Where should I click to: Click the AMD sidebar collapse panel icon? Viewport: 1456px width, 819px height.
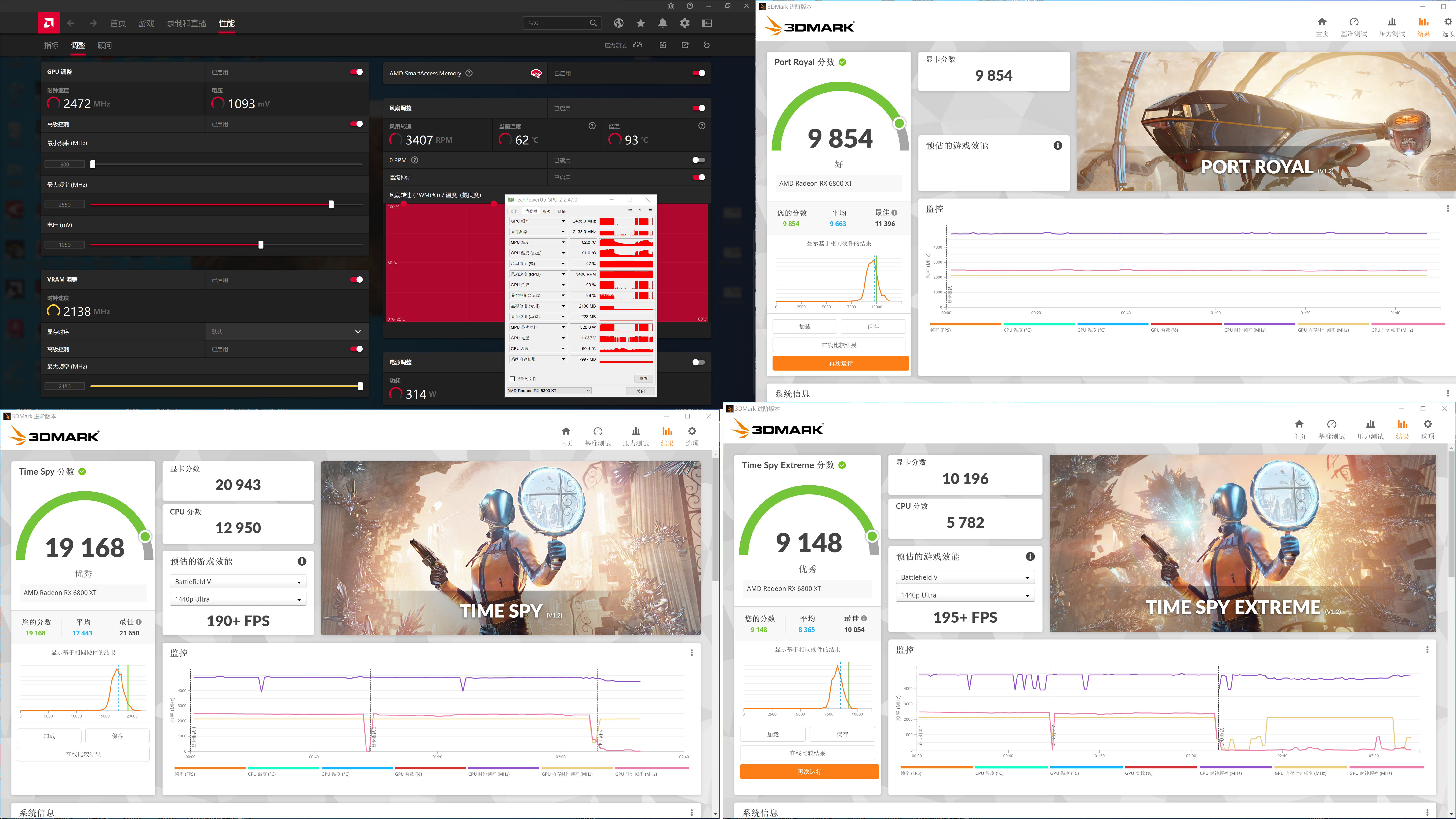tap(707, 23)
